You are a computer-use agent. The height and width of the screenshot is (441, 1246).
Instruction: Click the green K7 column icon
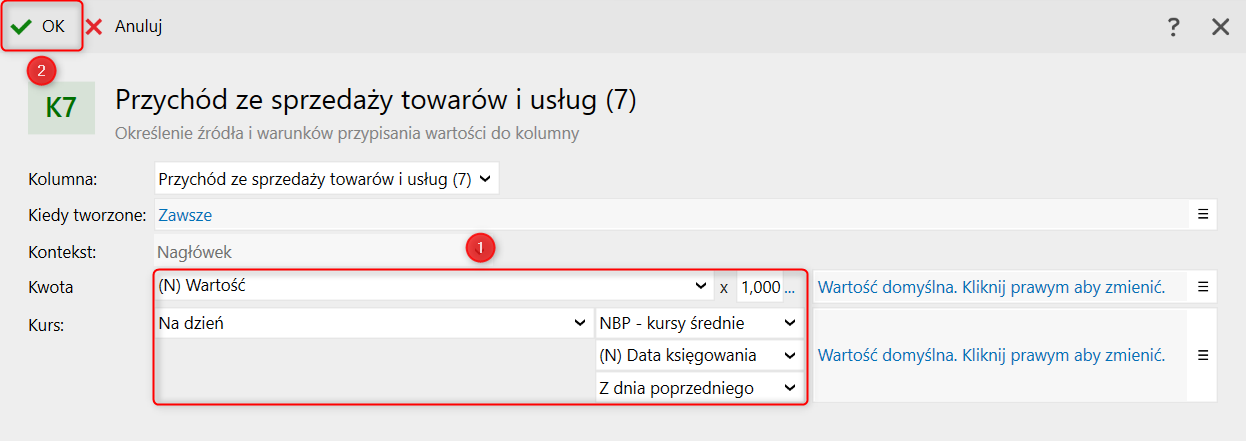click(x=61, y=108)
